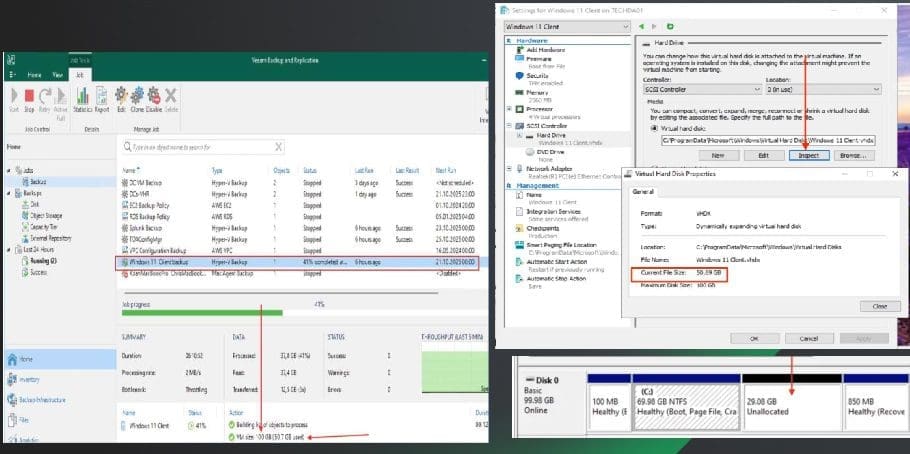The image size is (910, 454).
Task: Select Firmware in the hardware list
Action: (x=539, y=59)
